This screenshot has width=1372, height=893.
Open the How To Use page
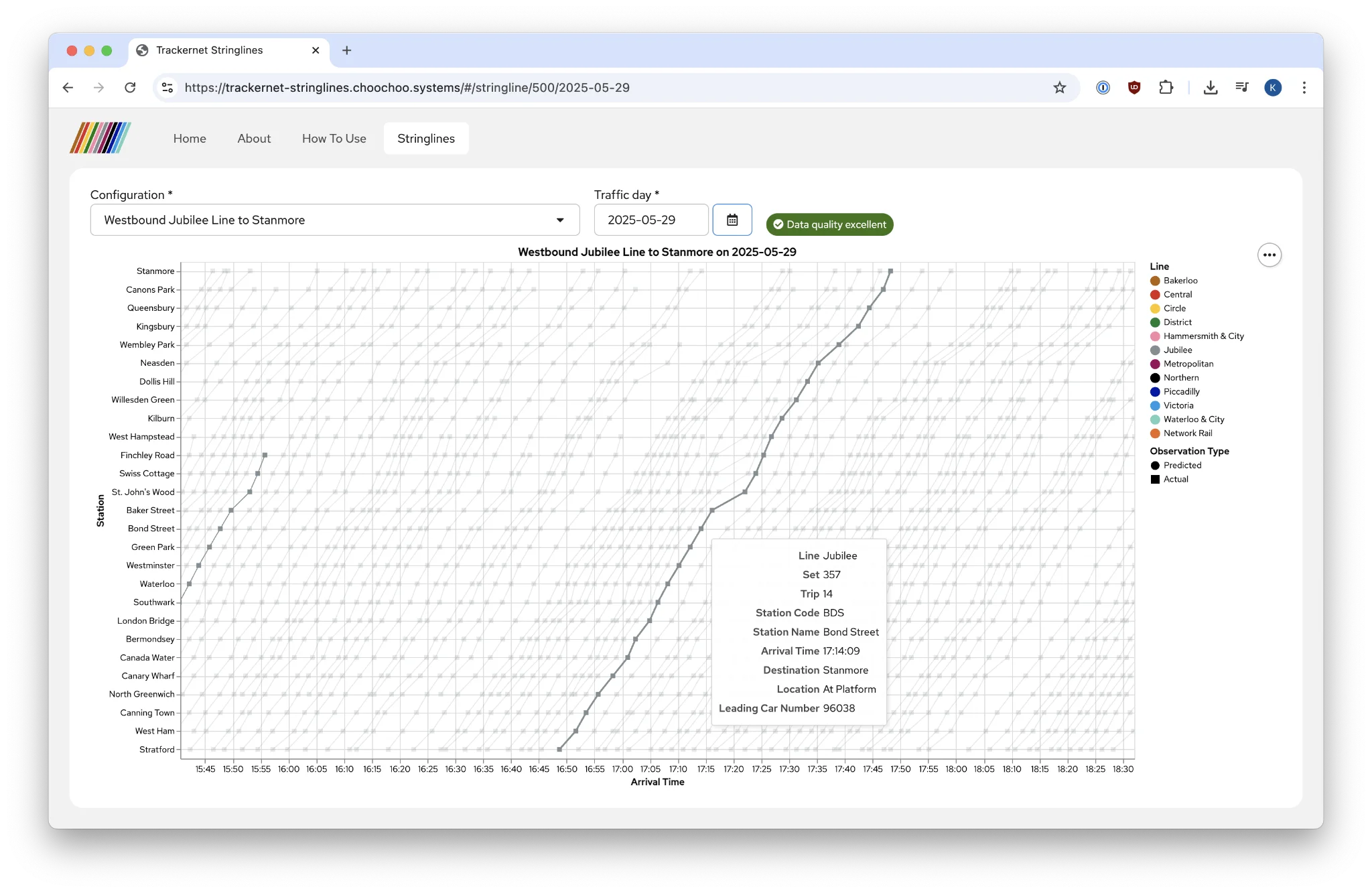(x=334, y=139)
